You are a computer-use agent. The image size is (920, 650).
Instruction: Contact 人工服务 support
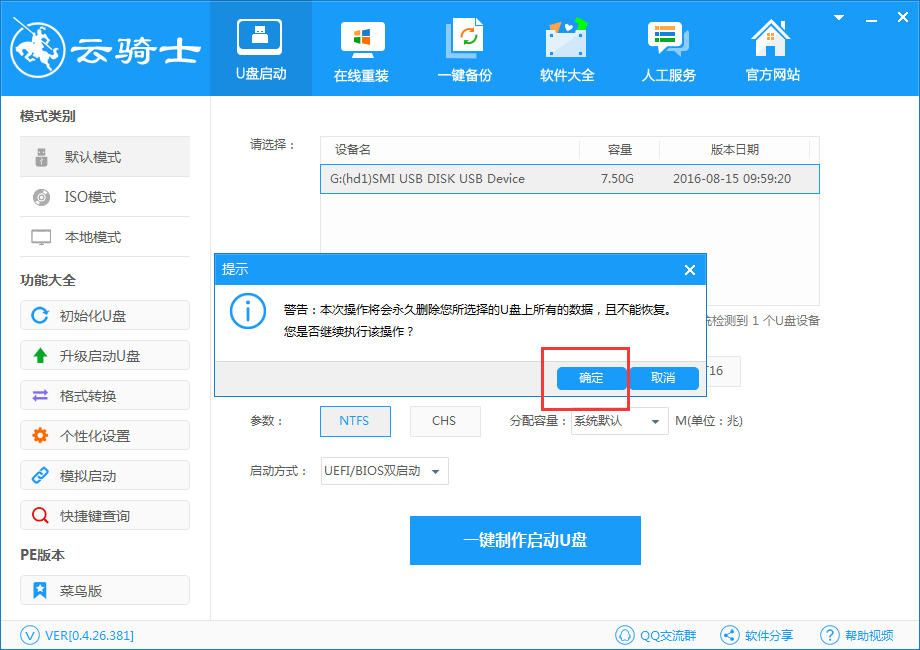(668, 48)
